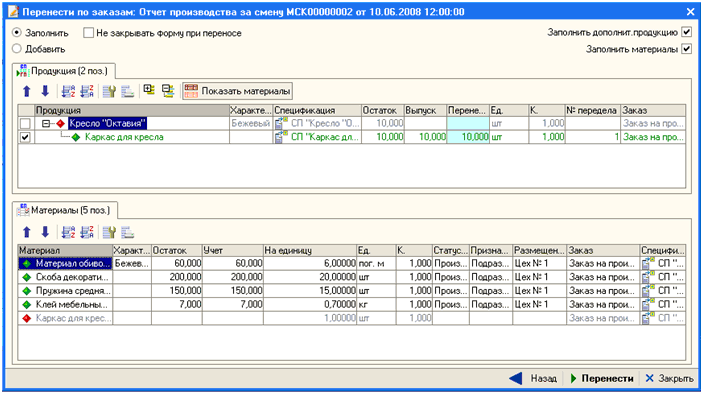703x394 pixels.
Task: Click the № передела column header
Action: [592, 110]
